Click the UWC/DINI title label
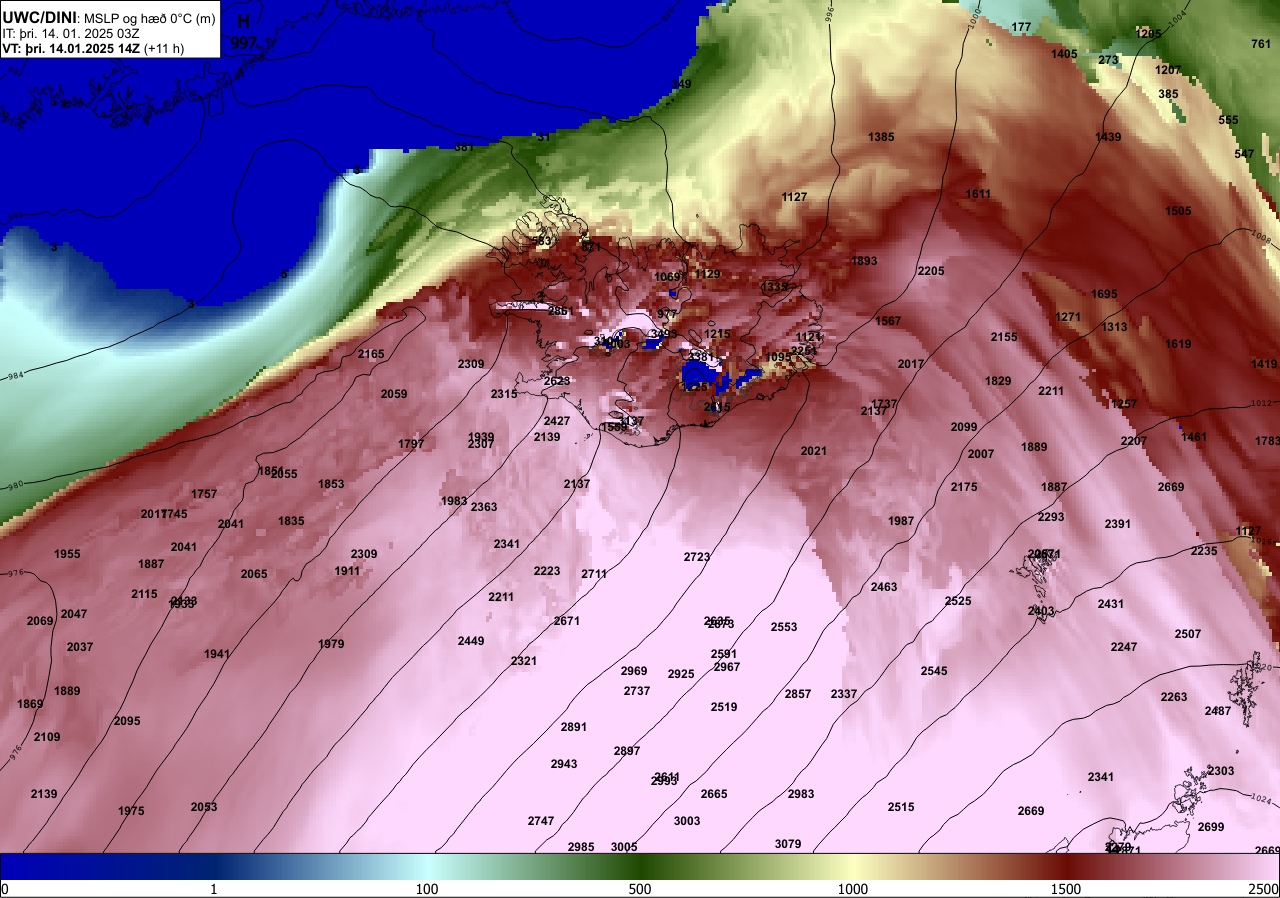This screenshot has width=1280, height=898. pyautogui.click(x=40, y=17)
